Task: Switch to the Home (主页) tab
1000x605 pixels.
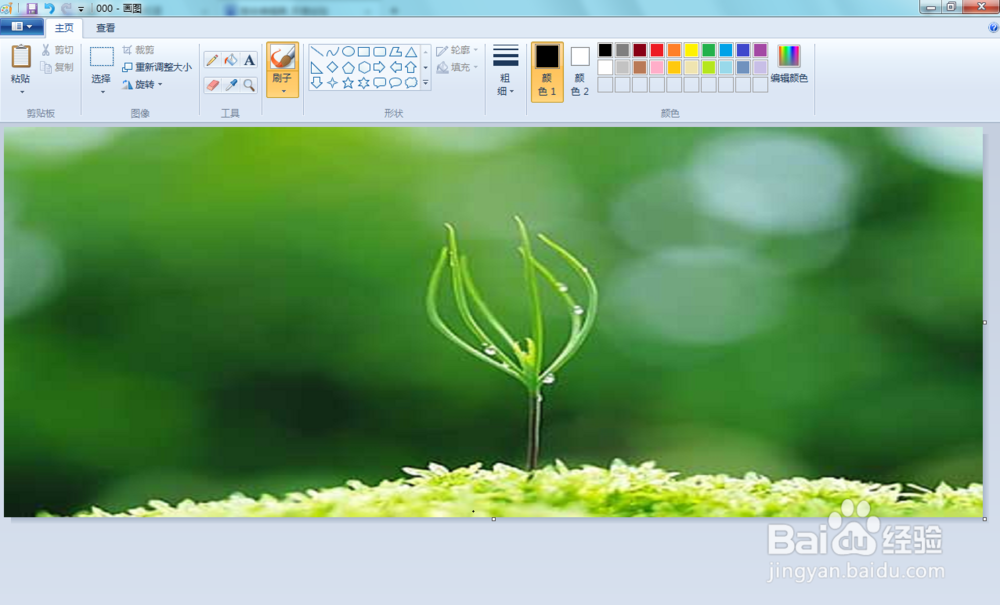Action: point(64,27)
